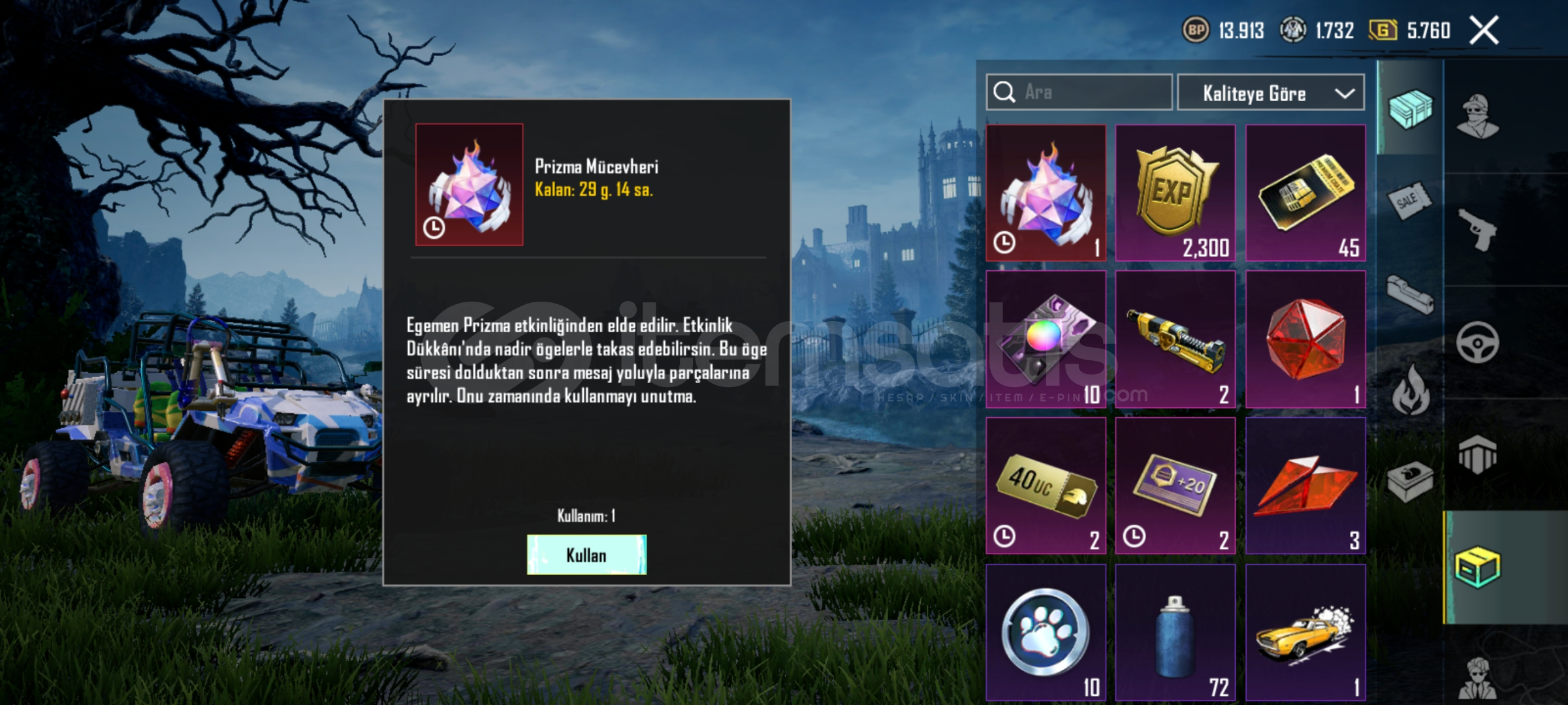Choose the red icosahedron gem item
The width and height of the screenshot is (1568, 705).
(x=1305, y=339)
